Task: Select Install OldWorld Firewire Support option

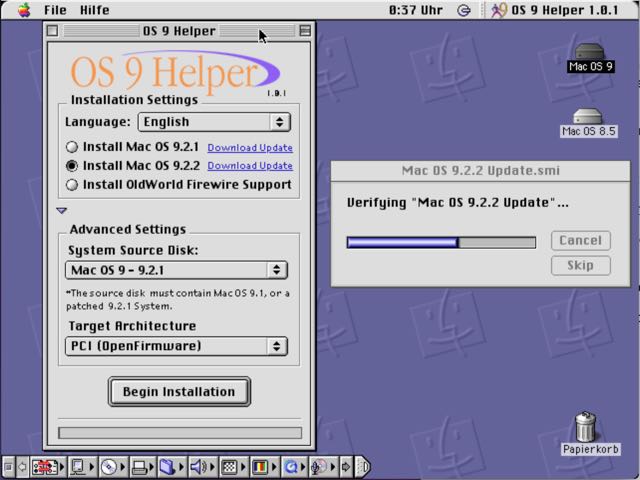Action: point(72,184)
